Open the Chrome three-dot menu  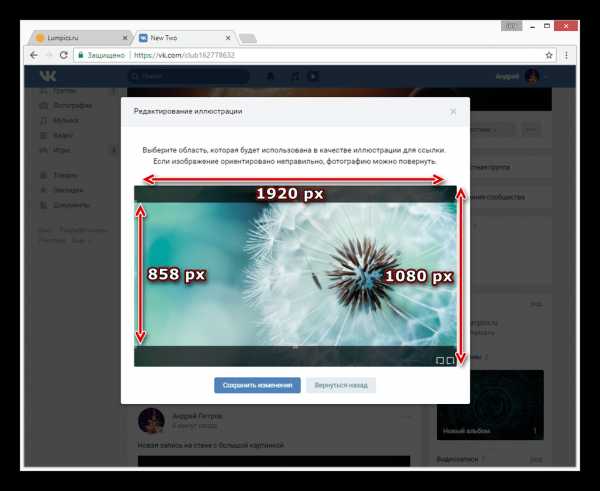point(566,55)
